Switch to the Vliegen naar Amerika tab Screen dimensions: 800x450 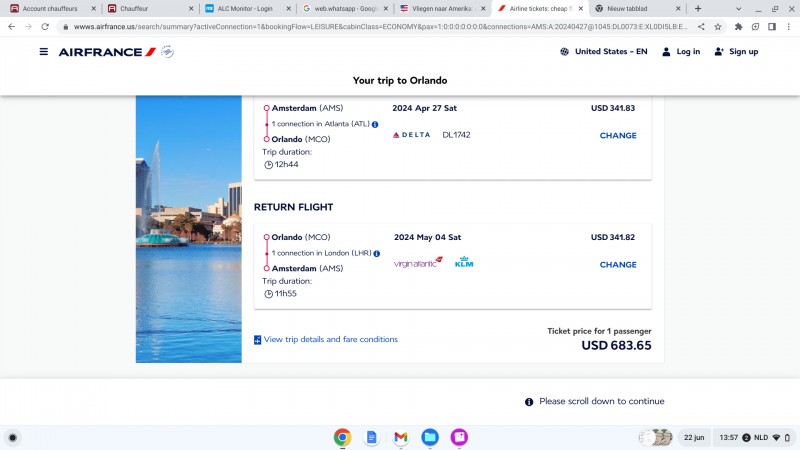coord(435,8)
